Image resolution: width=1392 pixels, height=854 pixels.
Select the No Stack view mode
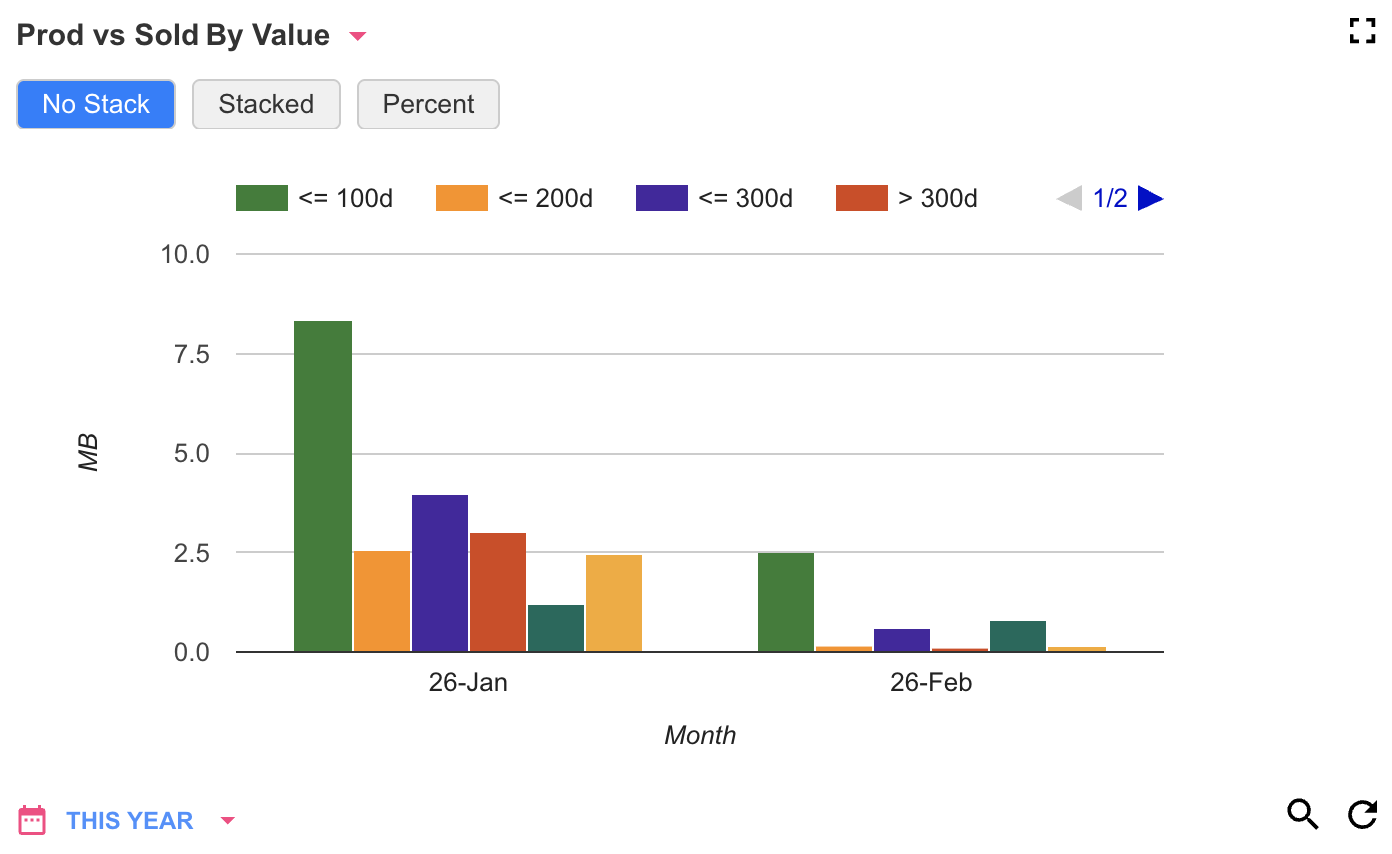pyautogui.click(x=96, y=104)
